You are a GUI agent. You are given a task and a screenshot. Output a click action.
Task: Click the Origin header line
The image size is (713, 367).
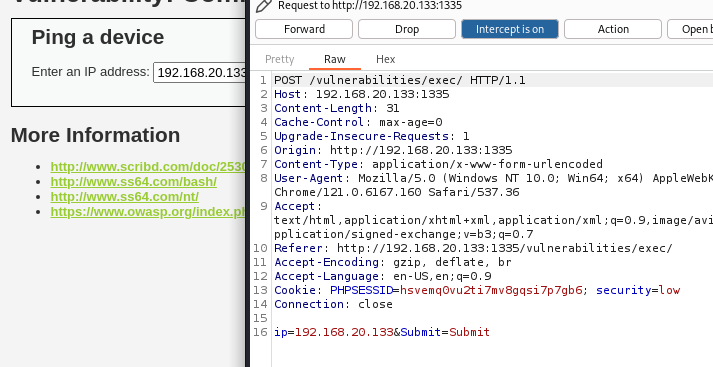coord(393,150)
